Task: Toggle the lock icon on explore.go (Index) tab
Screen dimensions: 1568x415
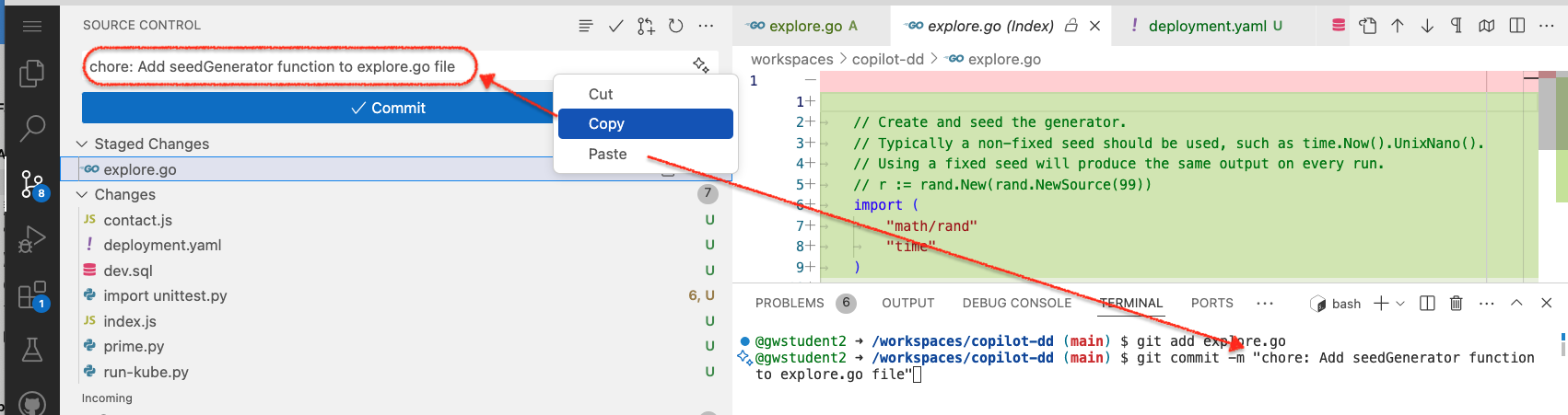Action: [x=1071, y=26]
